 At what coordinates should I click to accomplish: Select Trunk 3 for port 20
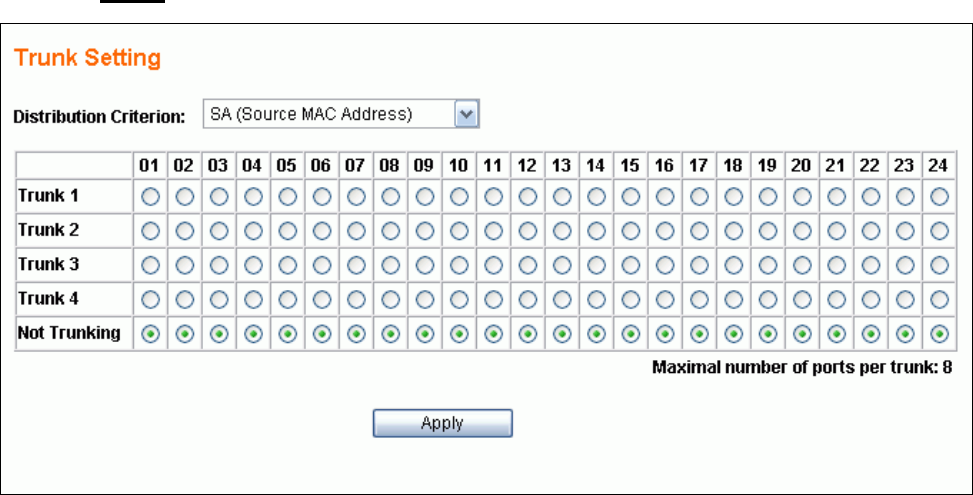802,266
